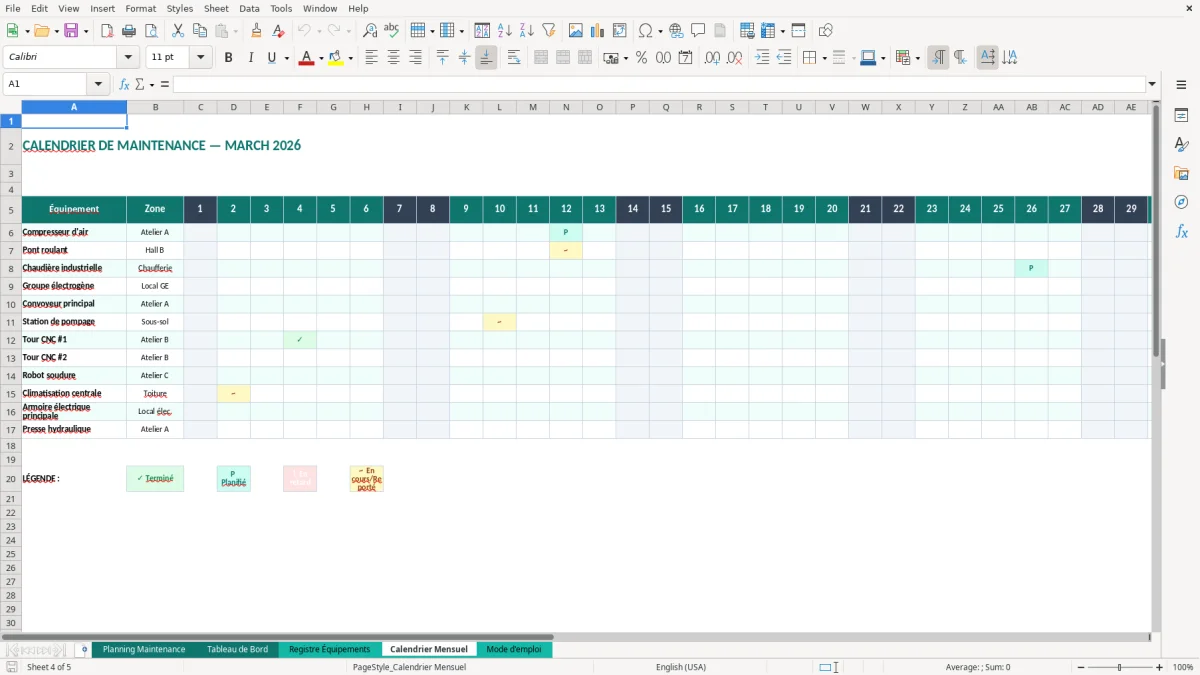Screen dimensions: 1200x675
Task: Click into the formula input line
Action: coord(659,84)
